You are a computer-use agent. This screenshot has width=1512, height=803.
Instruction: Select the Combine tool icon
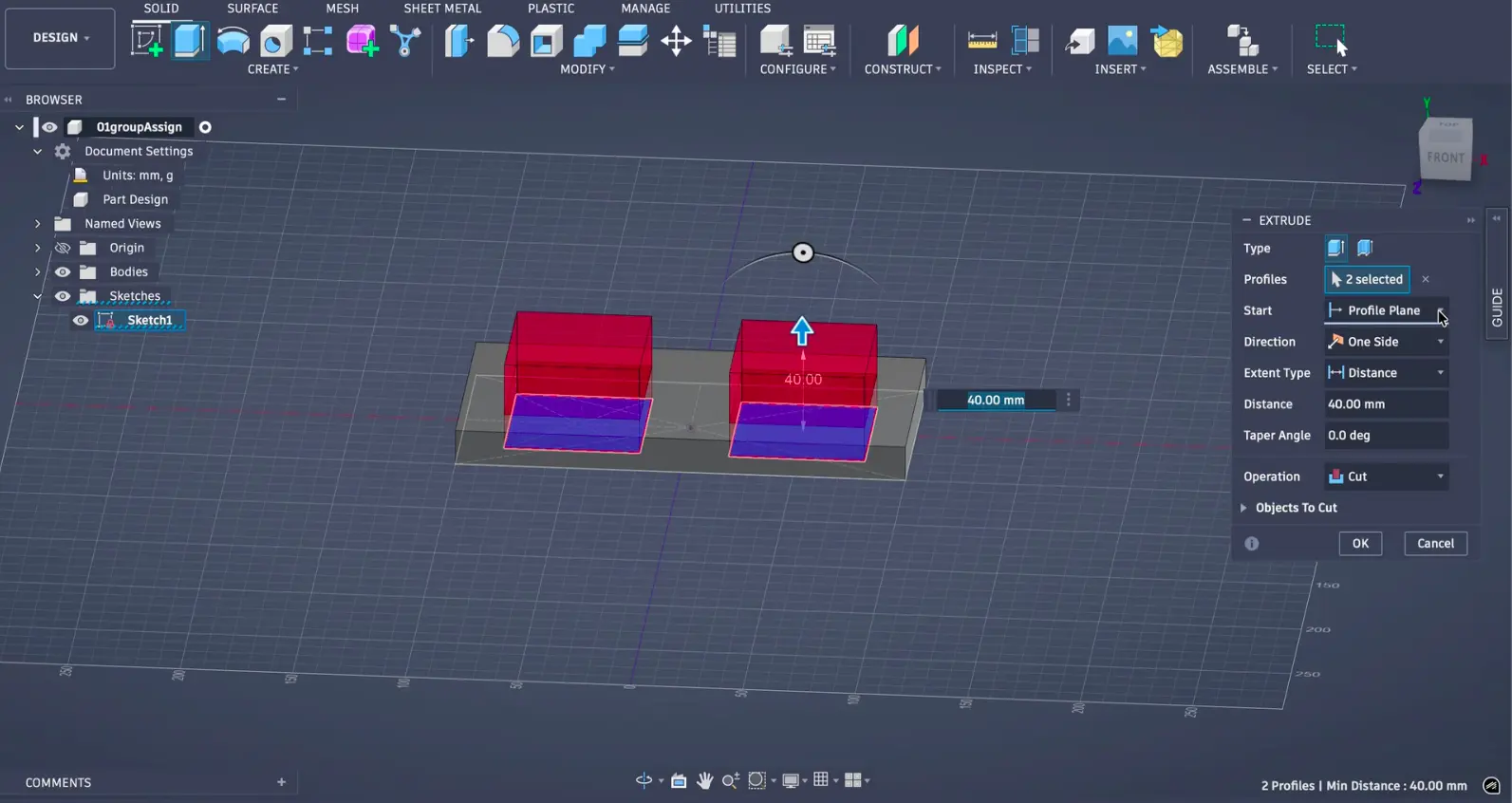(x=589, y=41)
